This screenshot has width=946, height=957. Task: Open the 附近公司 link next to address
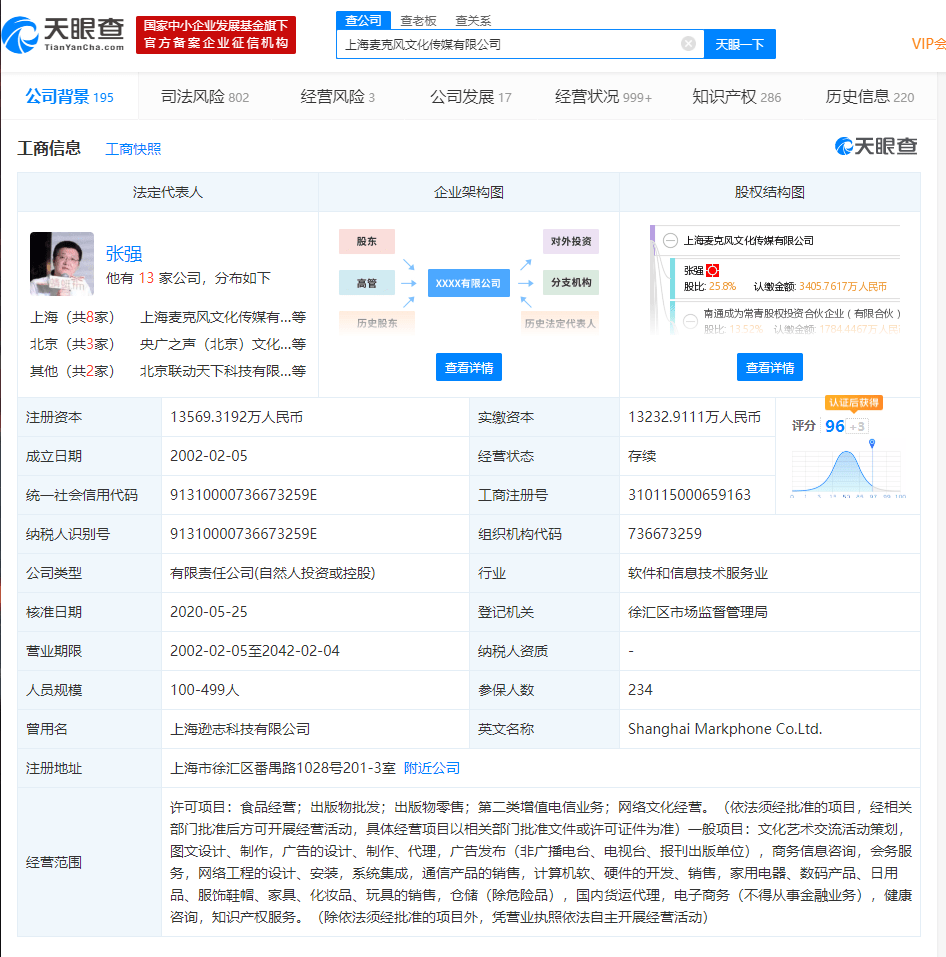[x=432, y=768]
